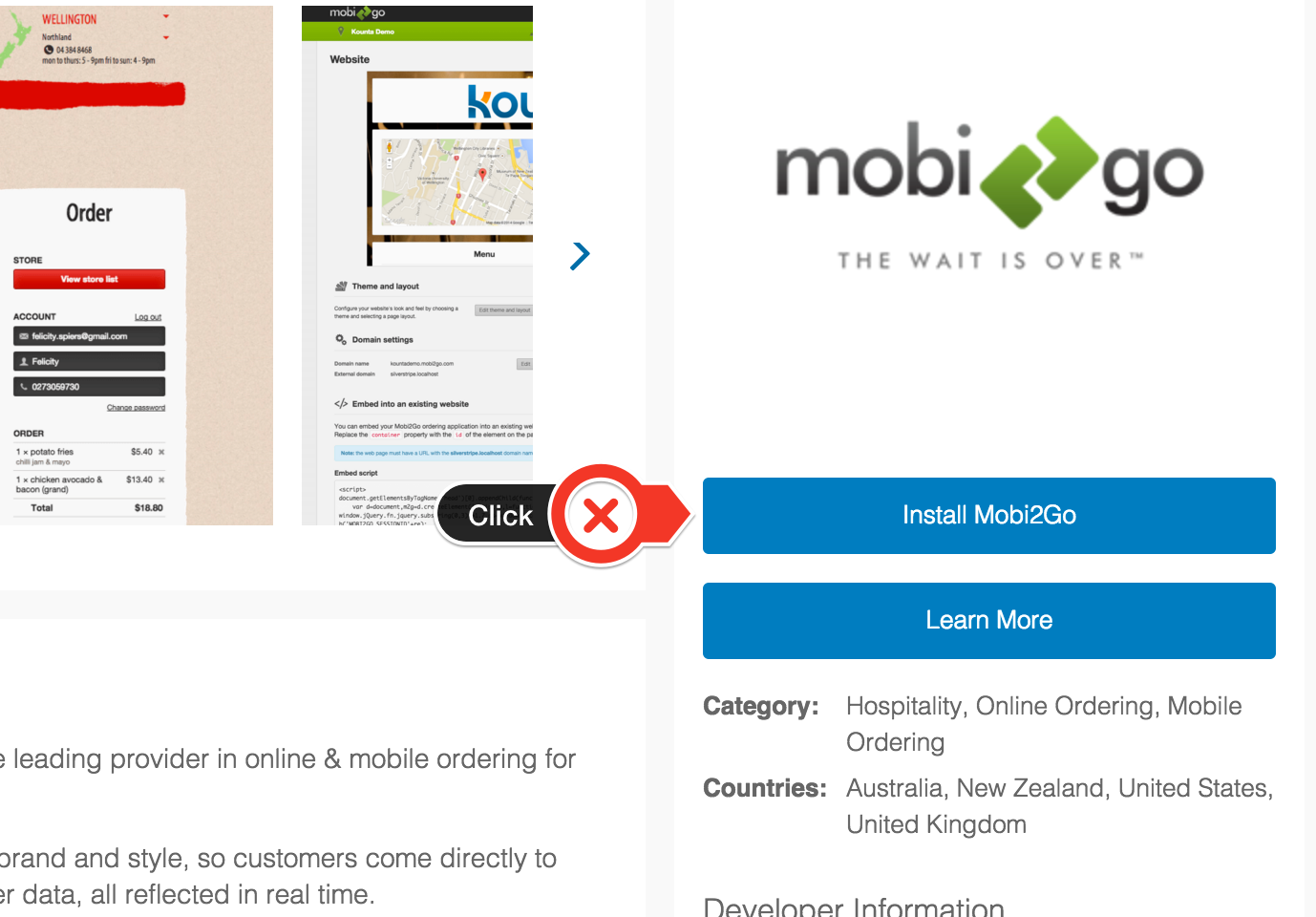Click the Learn More button
1316x917 pixels.
[x=989, y=621]
